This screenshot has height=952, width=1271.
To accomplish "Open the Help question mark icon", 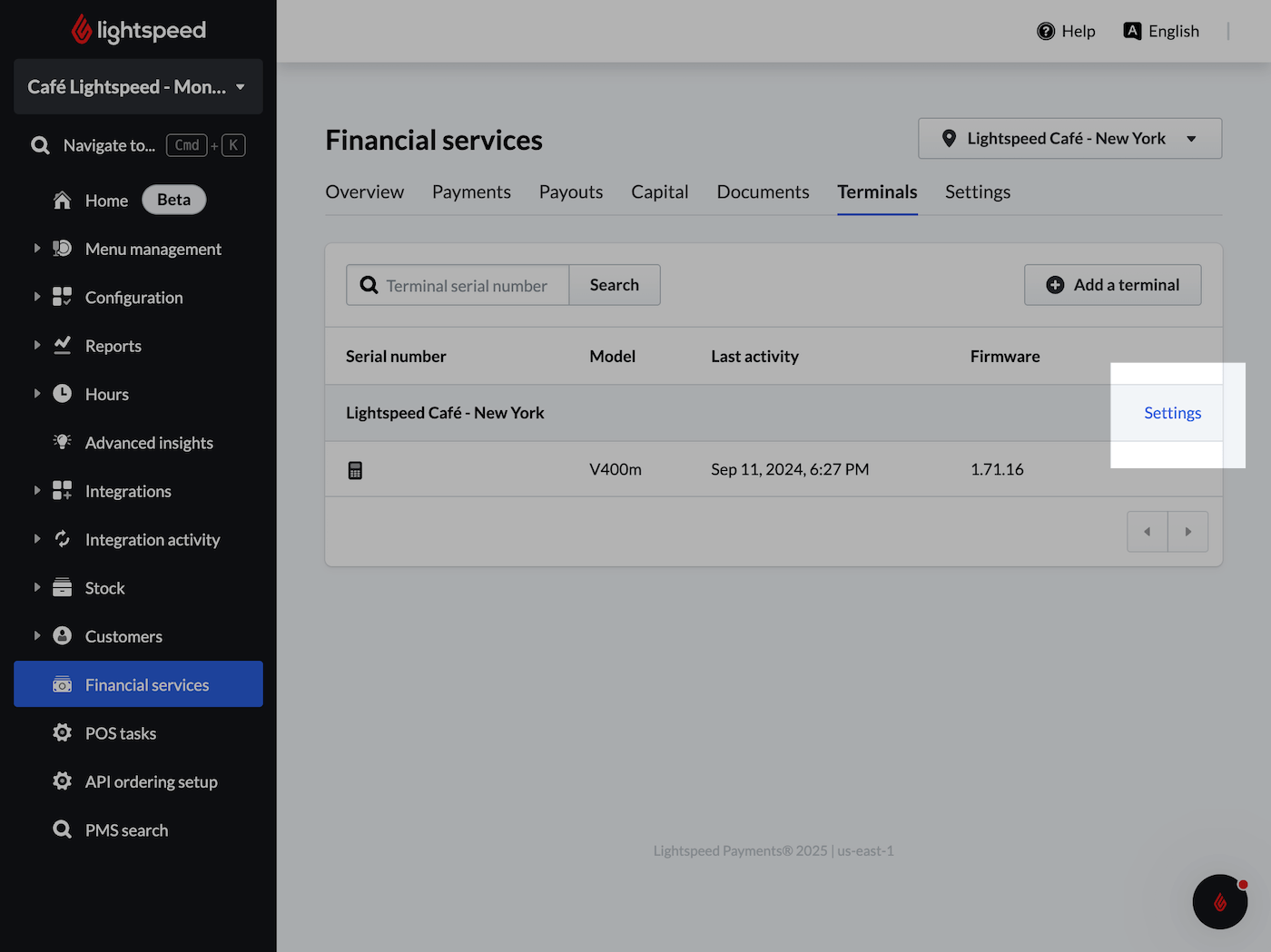I will (x=1046, y=31).
